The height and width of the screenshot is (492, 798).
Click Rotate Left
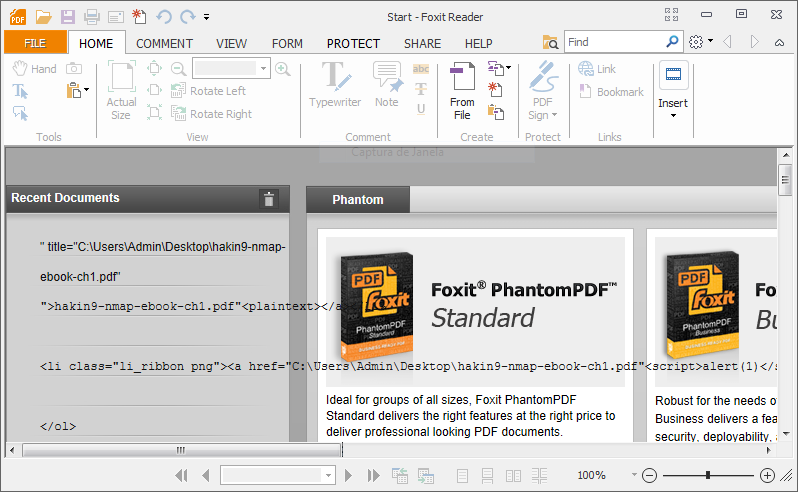[x=209, y=91]
